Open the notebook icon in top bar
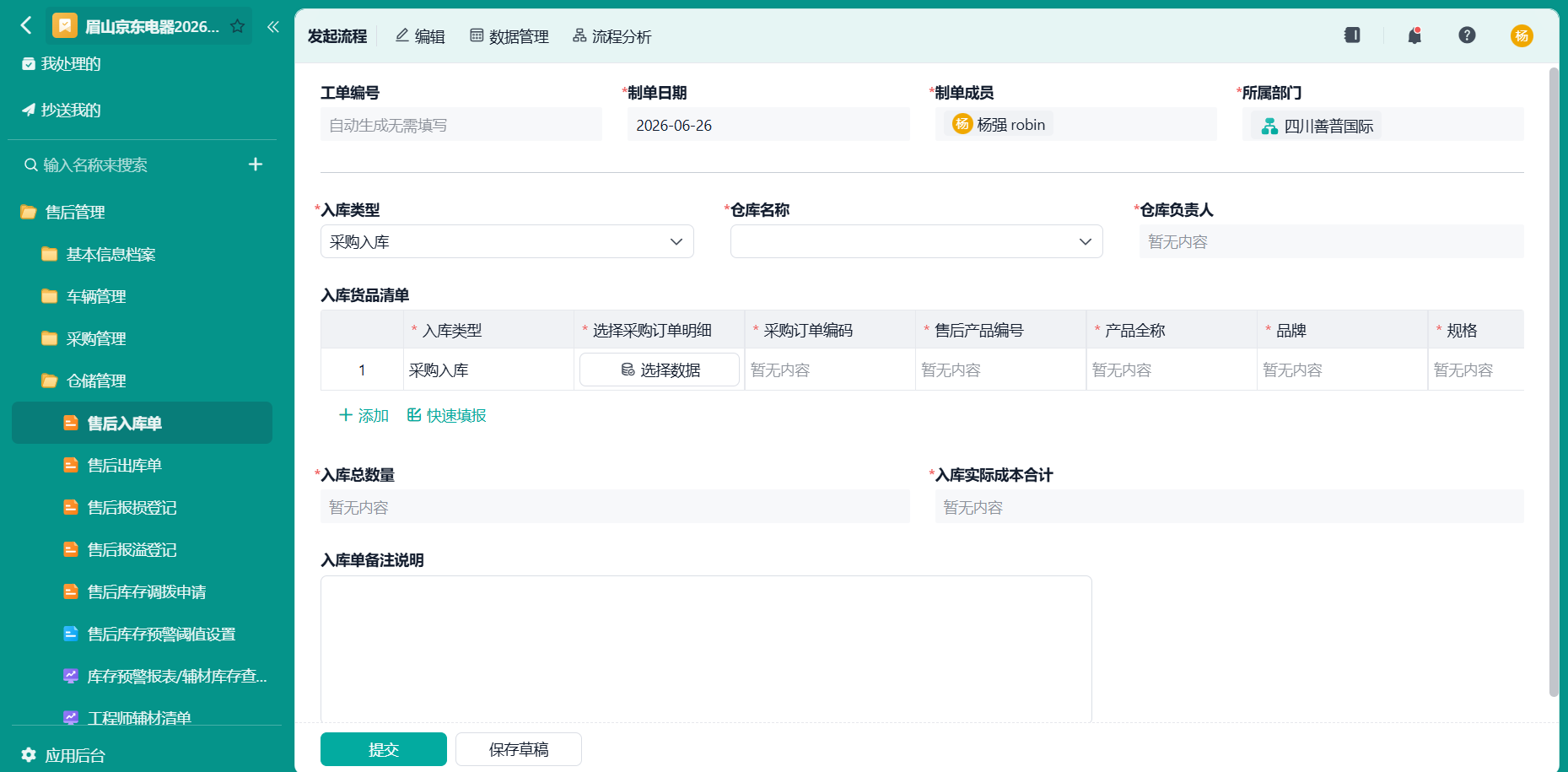The image size is (1568, 772). point(1352,35)
